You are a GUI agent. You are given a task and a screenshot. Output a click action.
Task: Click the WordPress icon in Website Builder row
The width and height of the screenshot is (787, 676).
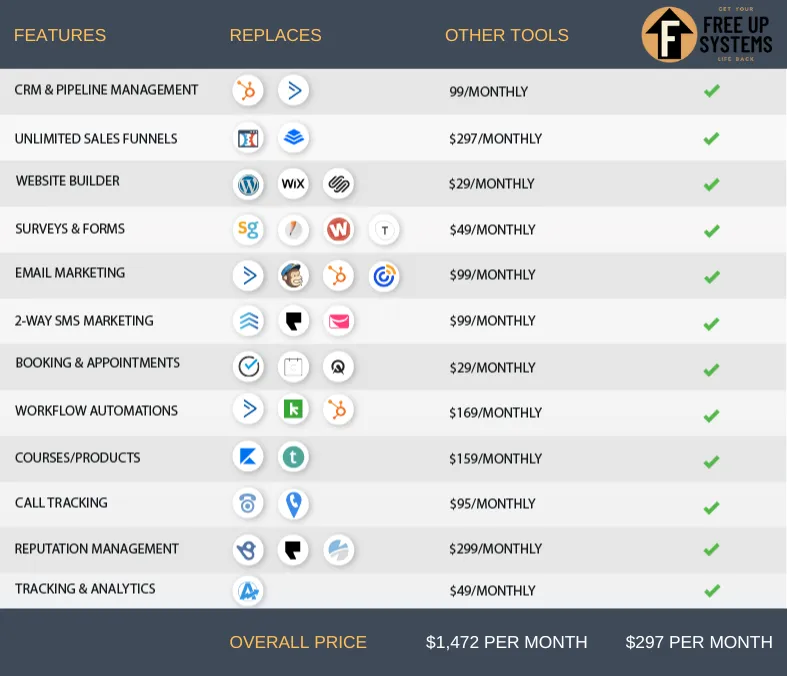(x=248, y=184)
